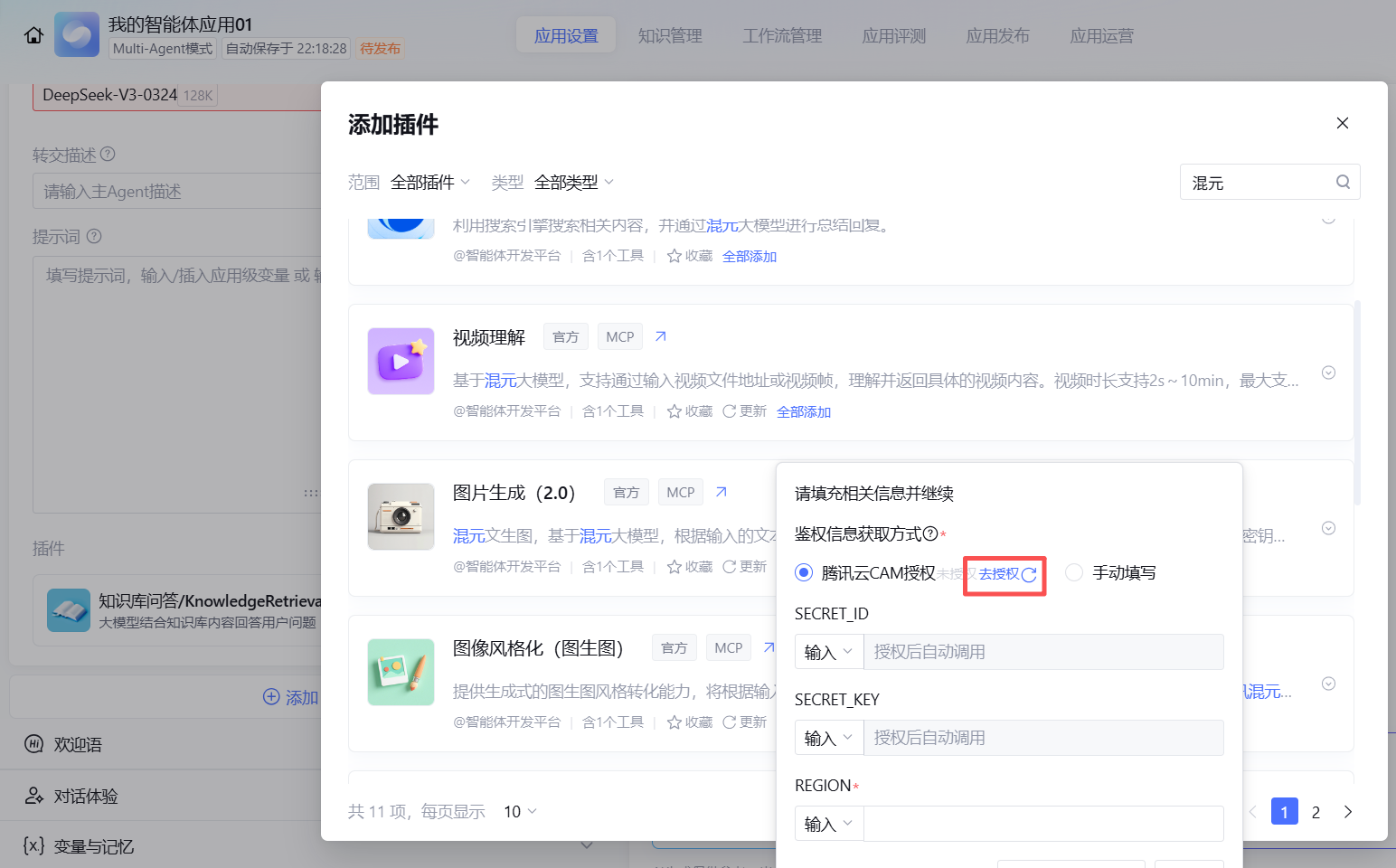Image resolution: width=1396 pixels, height=868 pixels.
Task: Select 手动填写 radio option
Action: tap(1074, 572)
